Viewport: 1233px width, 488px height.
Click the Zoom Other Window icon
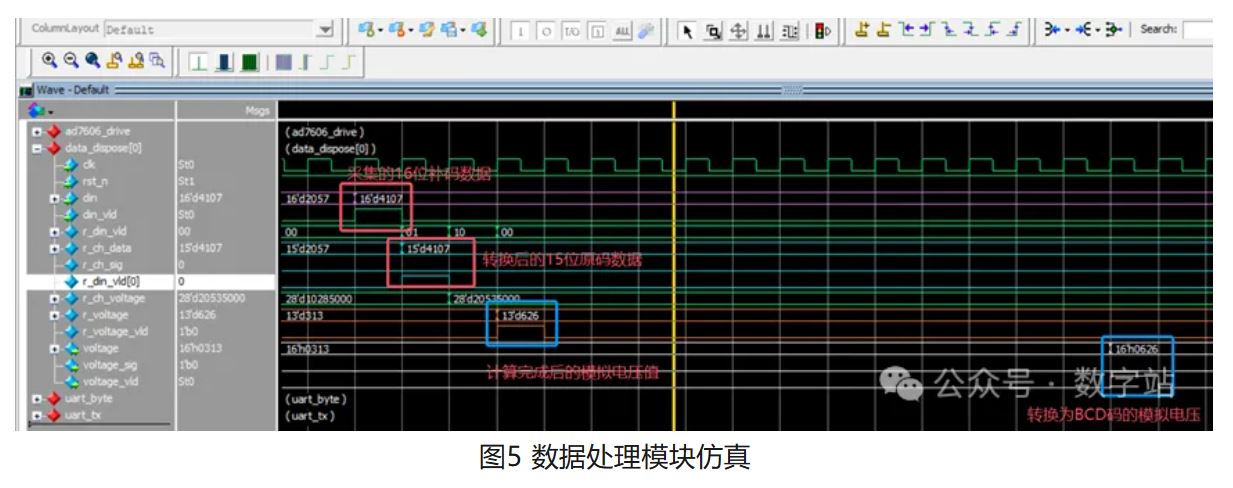pos(157,62)
